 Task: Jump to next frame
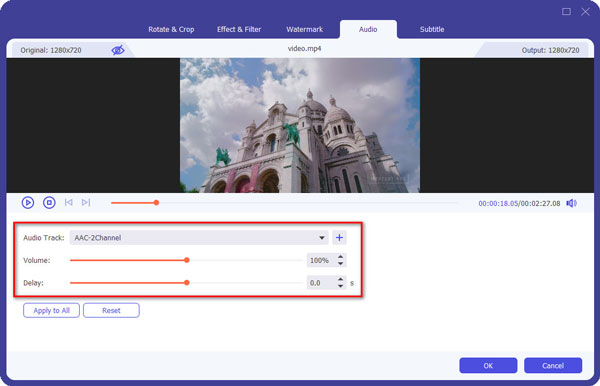(x=86, y=202)
